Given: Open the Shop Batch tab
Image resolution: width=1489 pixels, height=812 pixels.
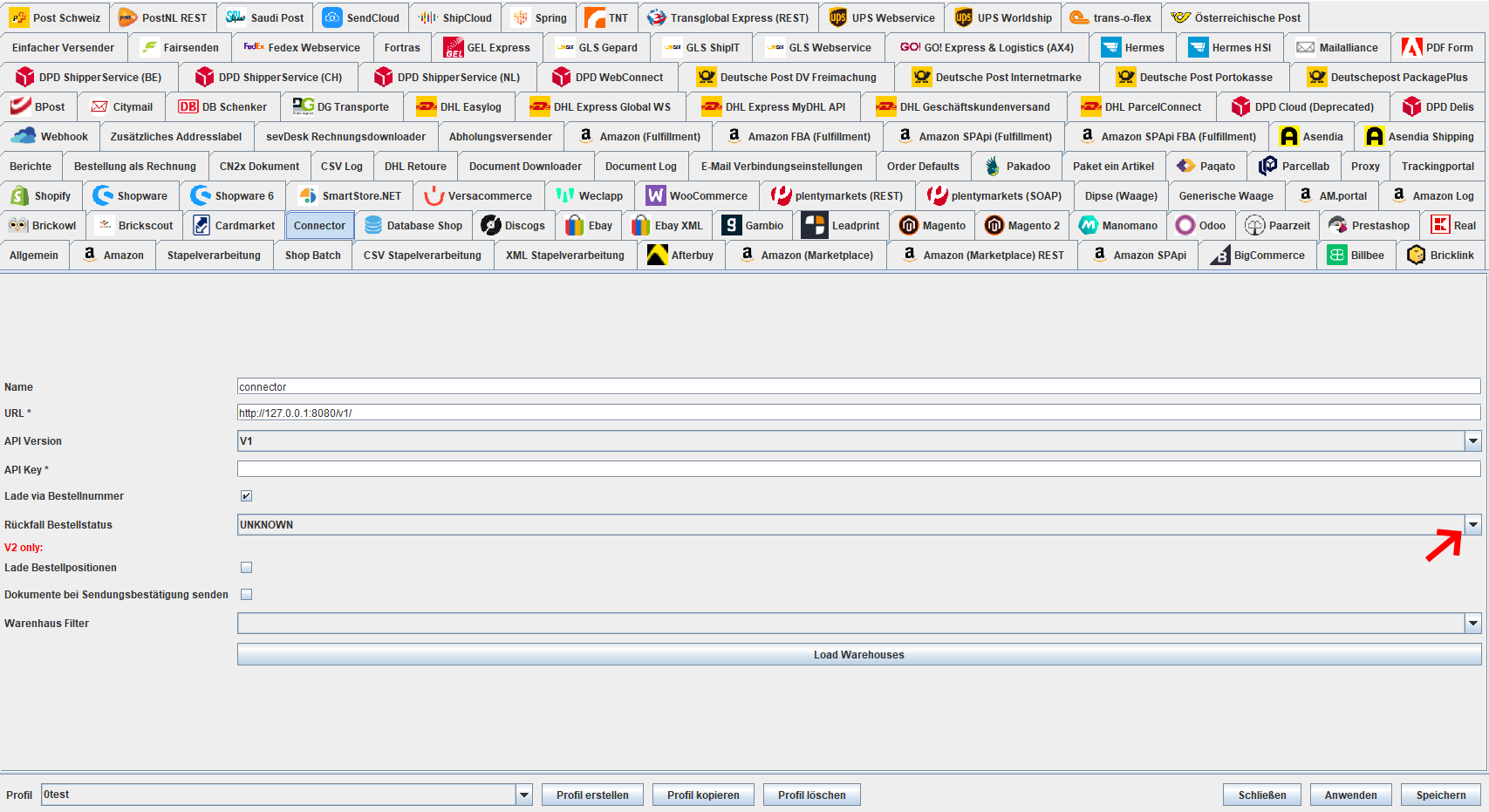Looking at the screenshot, I should click(313, 255).
